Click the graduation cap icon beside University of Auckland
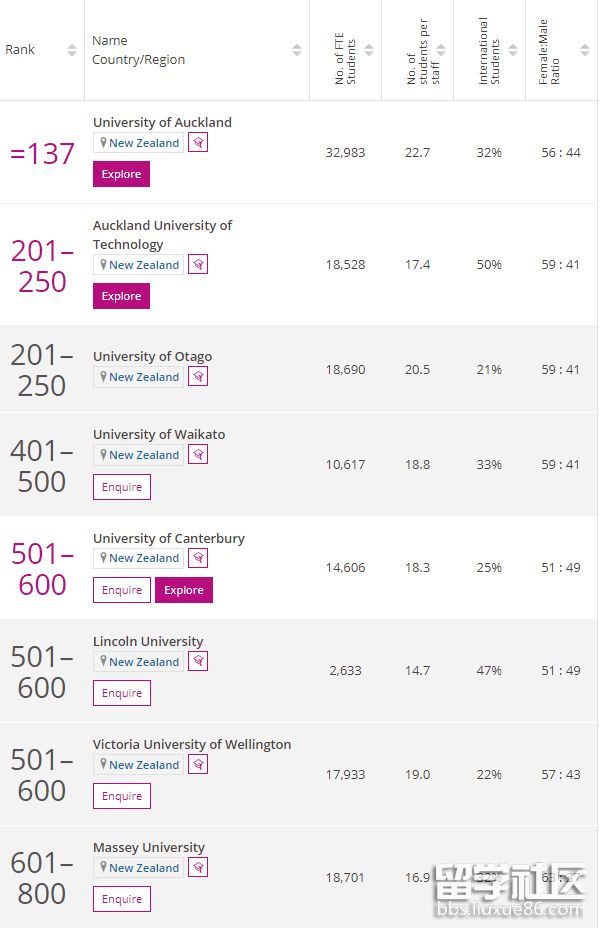Image resolution: width=600 pixels, height=931 pixels. coord(198,143)
